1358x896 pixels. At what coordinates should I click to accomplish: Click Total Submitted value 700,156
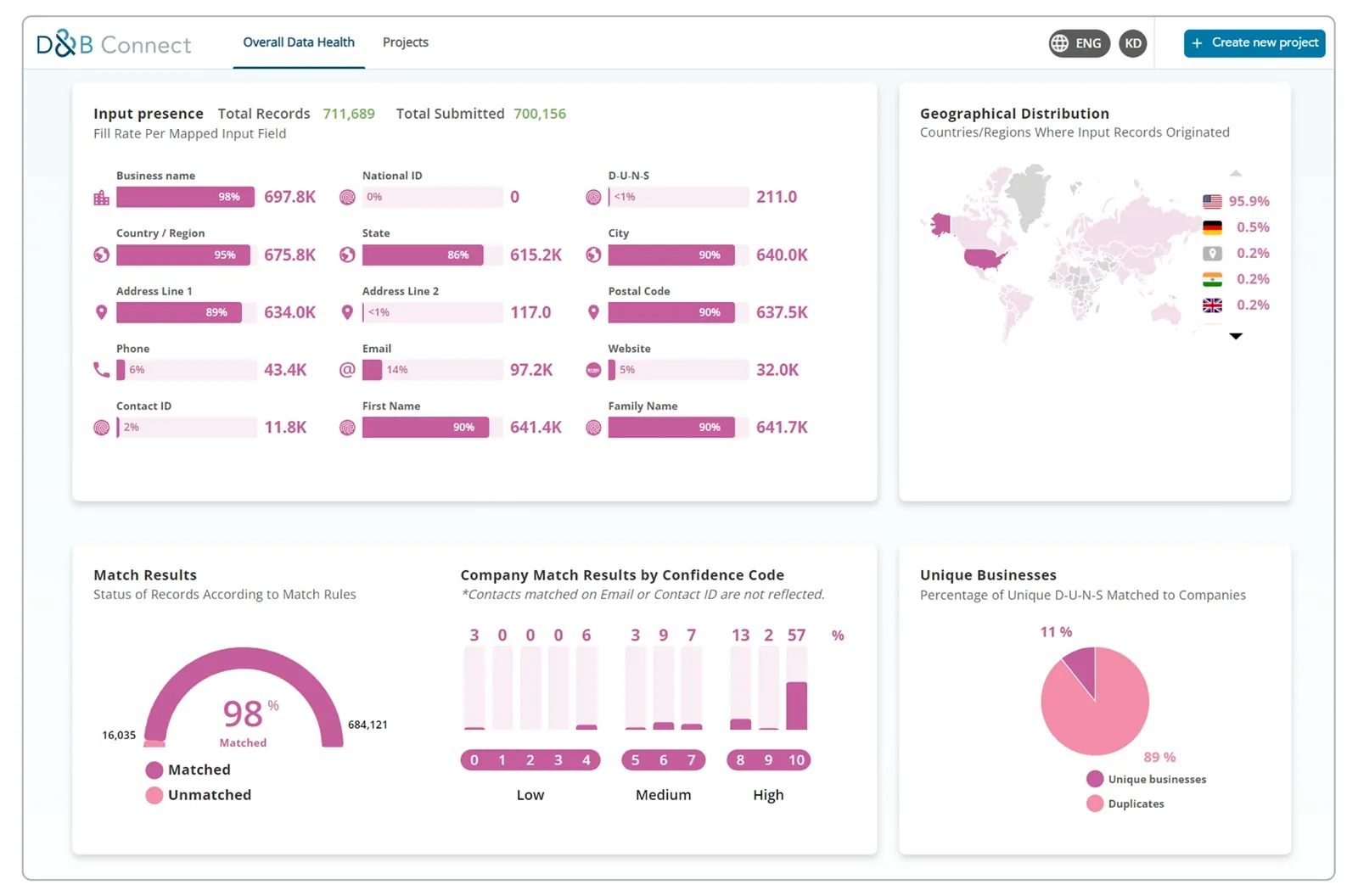pos(540,114)
